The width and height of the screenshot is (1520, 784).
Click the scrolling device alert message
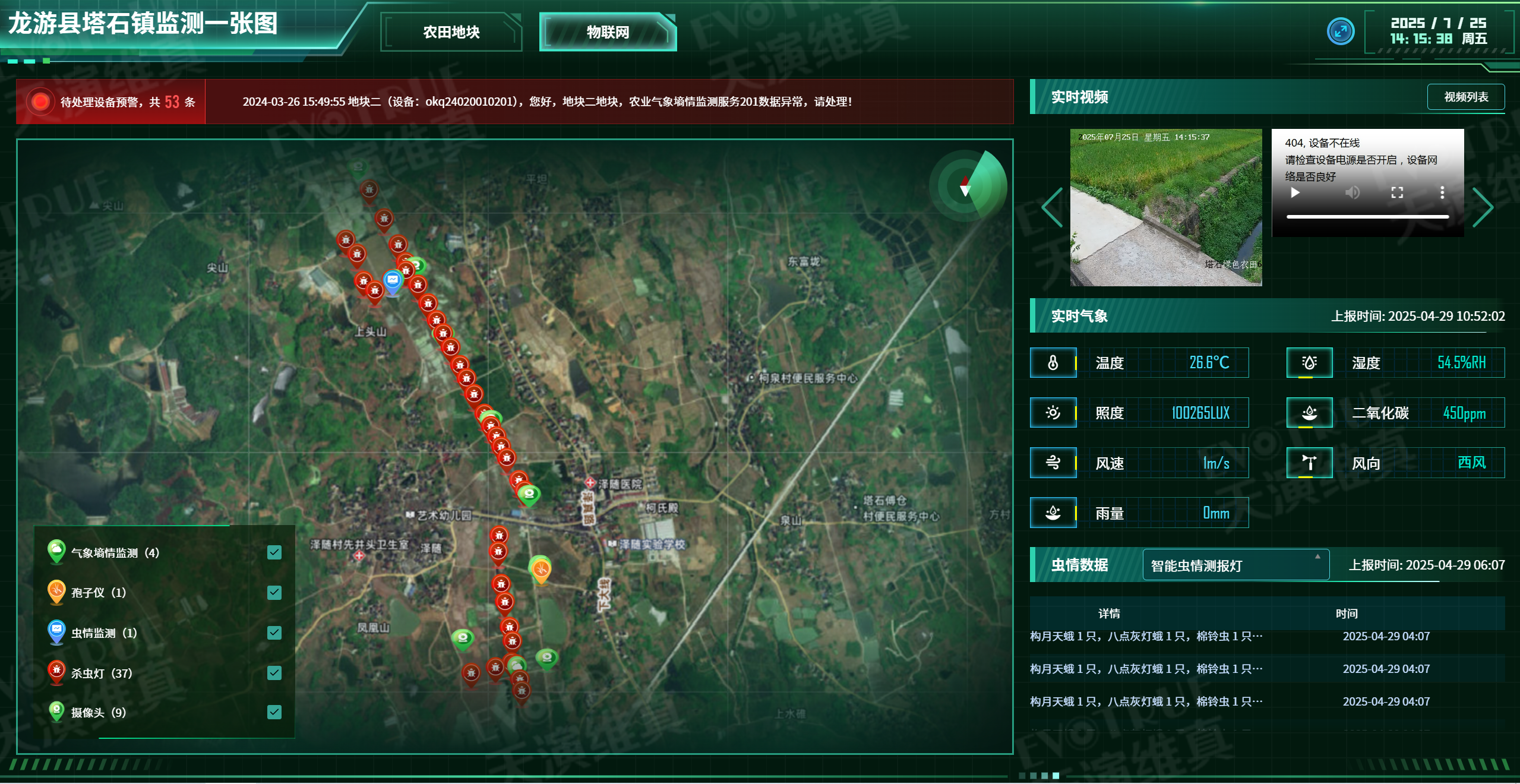(x=546, y=102)
